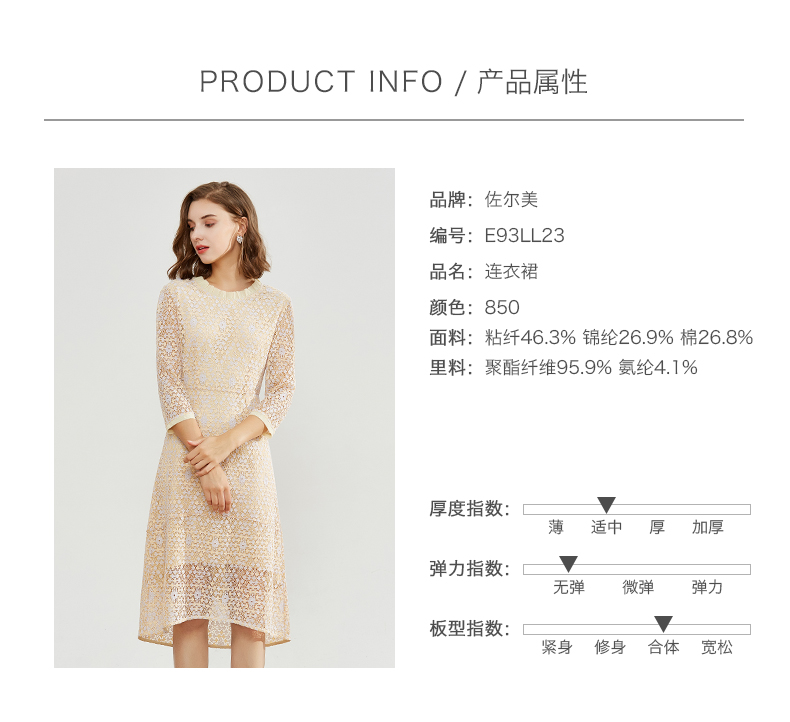Select the 紧身 fit label
The image size is (790, 722).
click(557, 647)
